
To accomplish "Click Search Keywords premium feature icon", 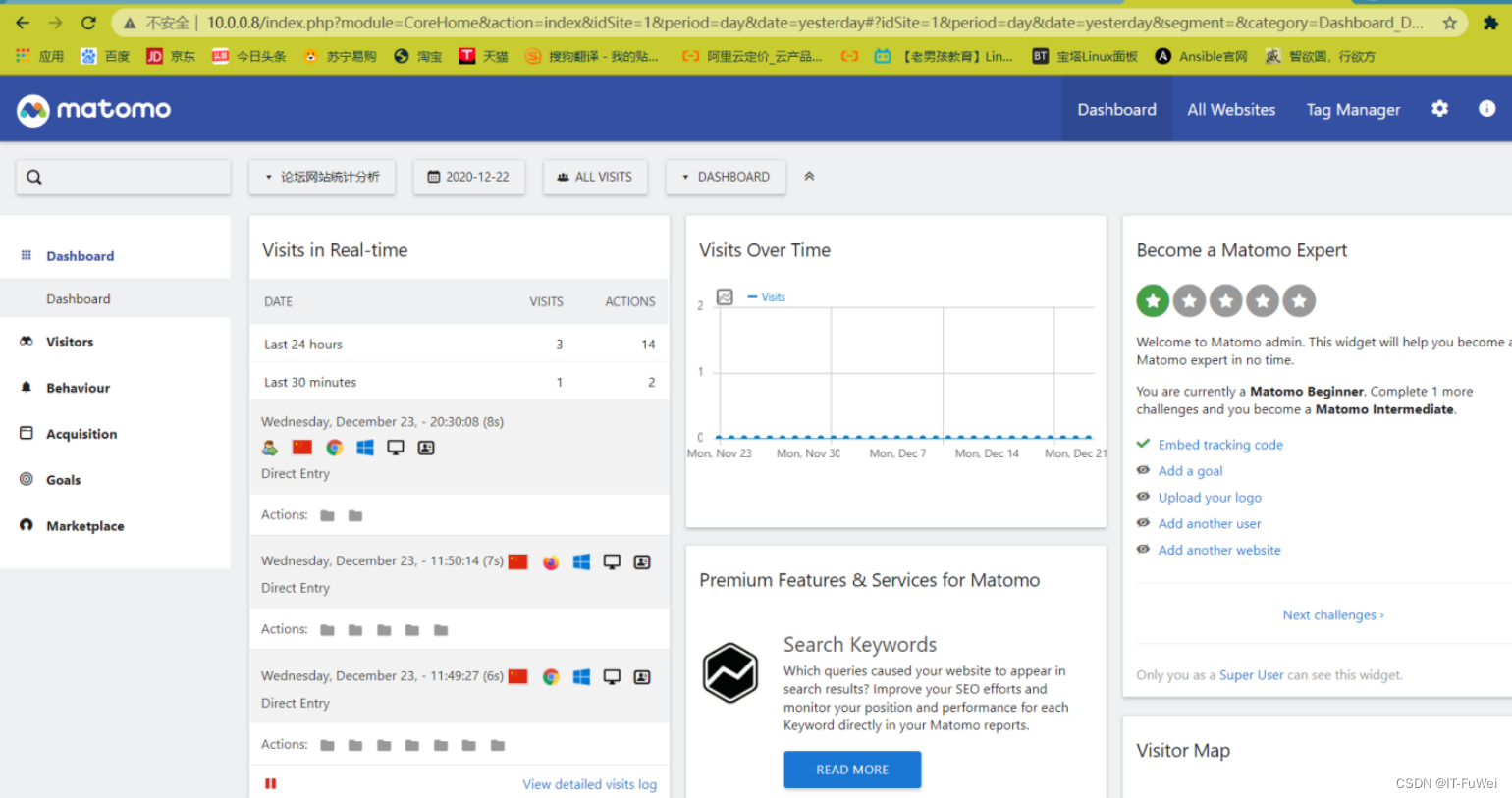I will [x=730, y=672].
